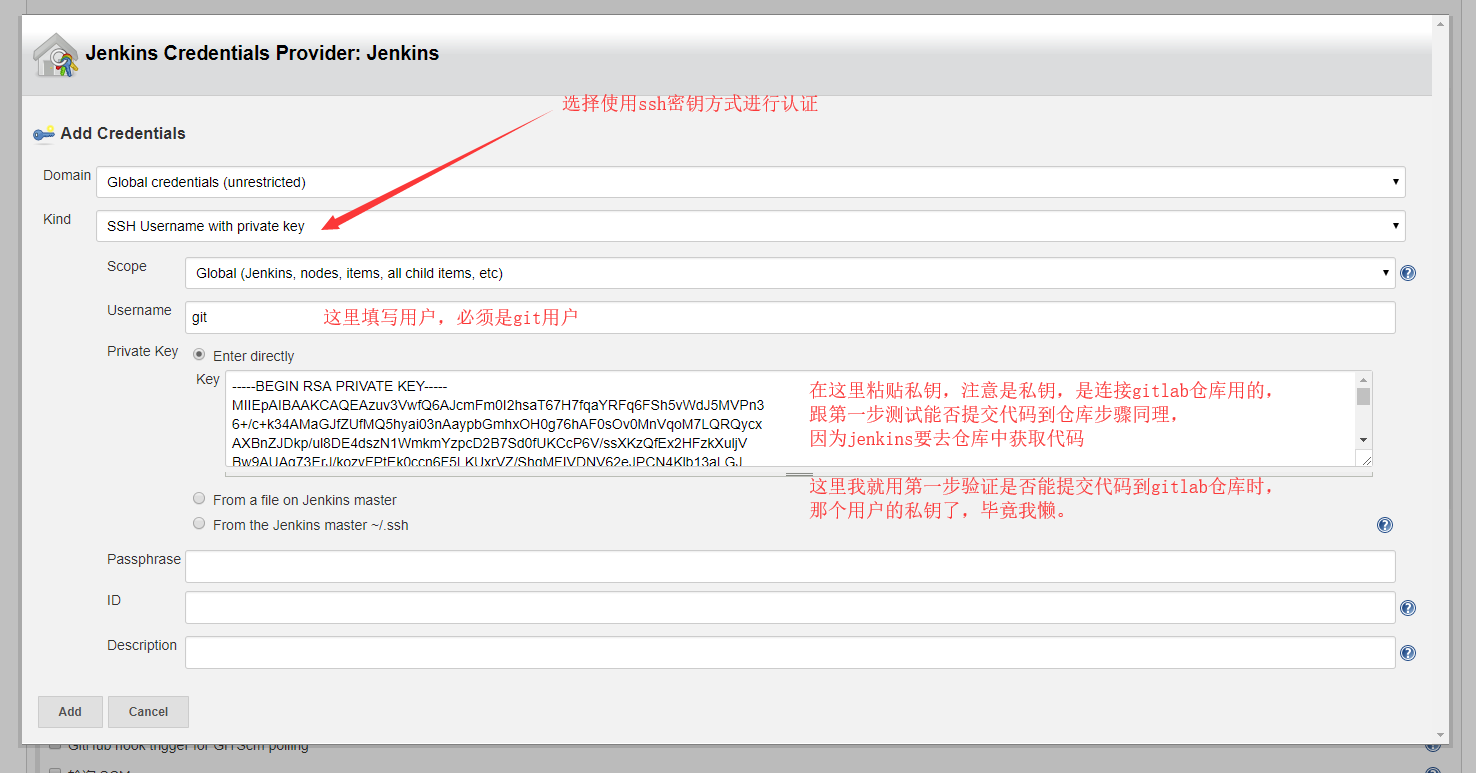Click the Key textarea scrollbar up arrow
This screenshot has width=1476, height=773.
pyautogui.click(x=1364, y=379)
